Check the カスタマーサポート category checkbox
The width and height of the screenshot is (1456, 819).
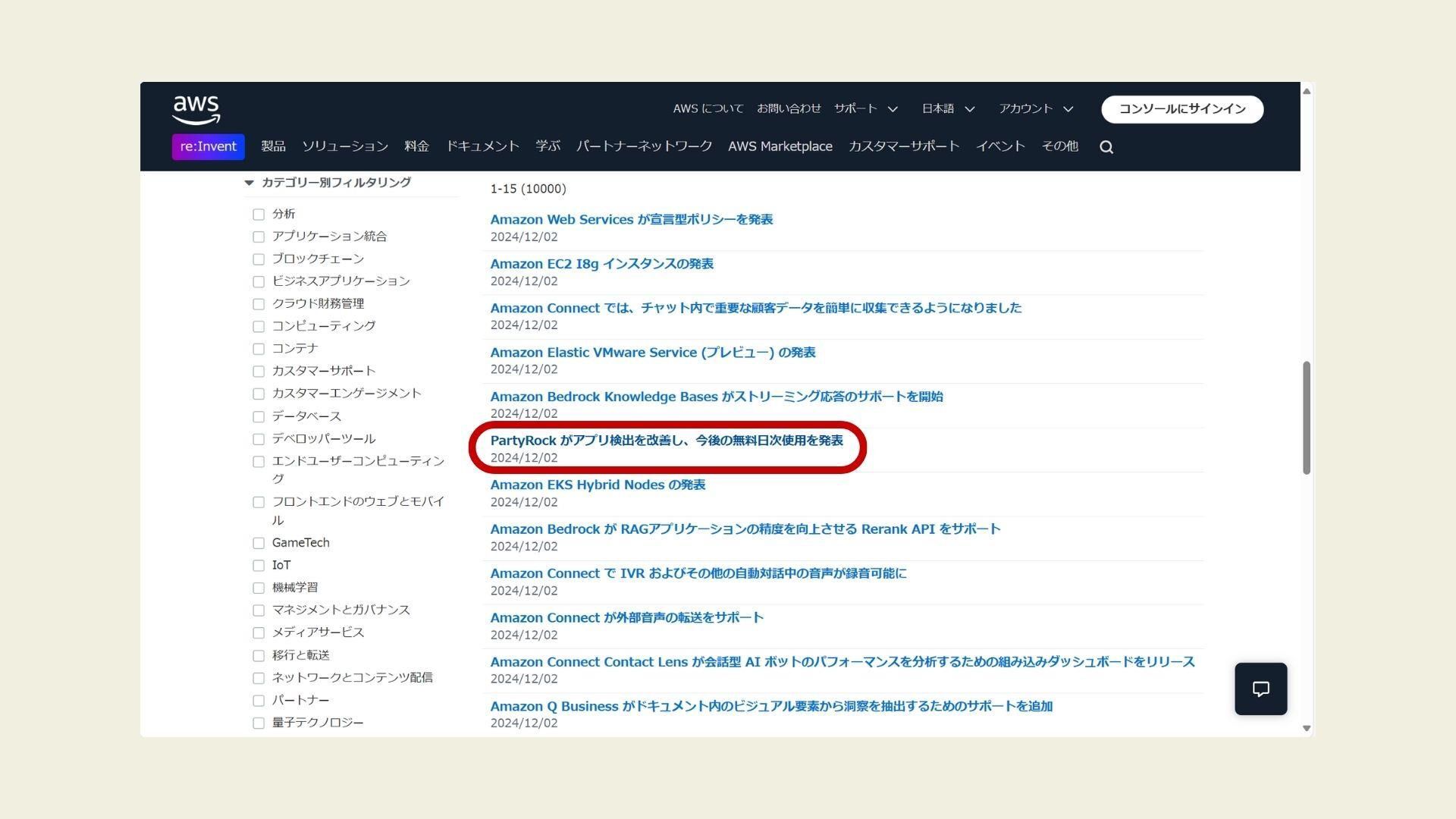pos(259,372)
